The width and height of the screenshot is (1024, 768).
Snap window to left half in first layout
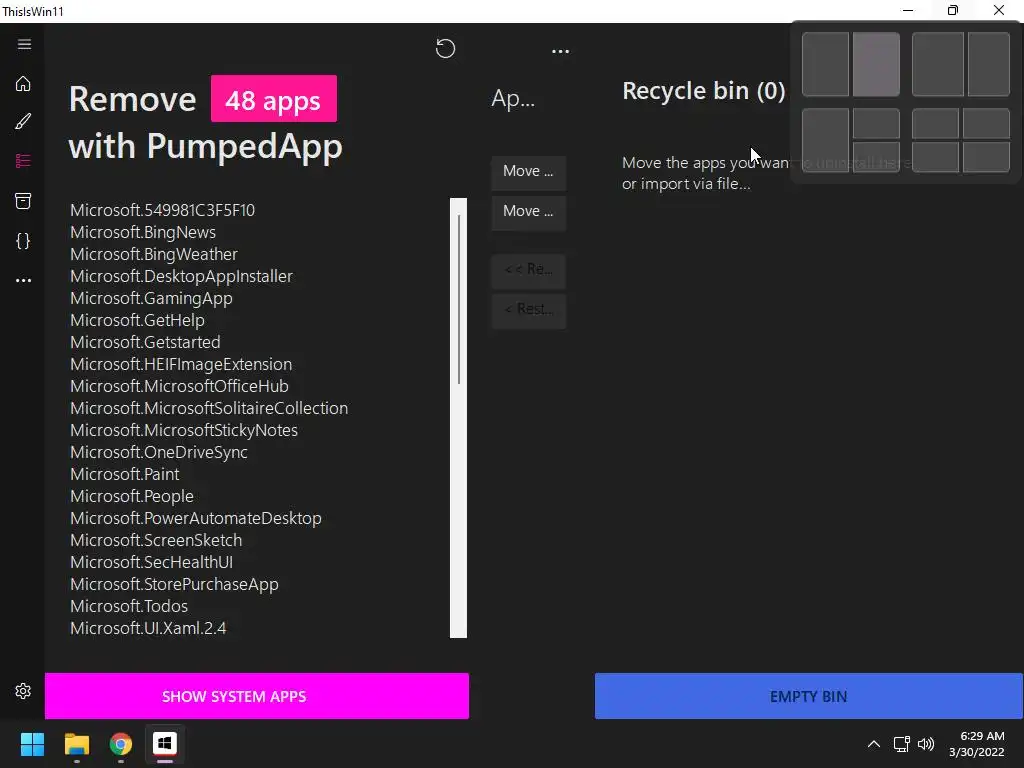tap(825, 65)
